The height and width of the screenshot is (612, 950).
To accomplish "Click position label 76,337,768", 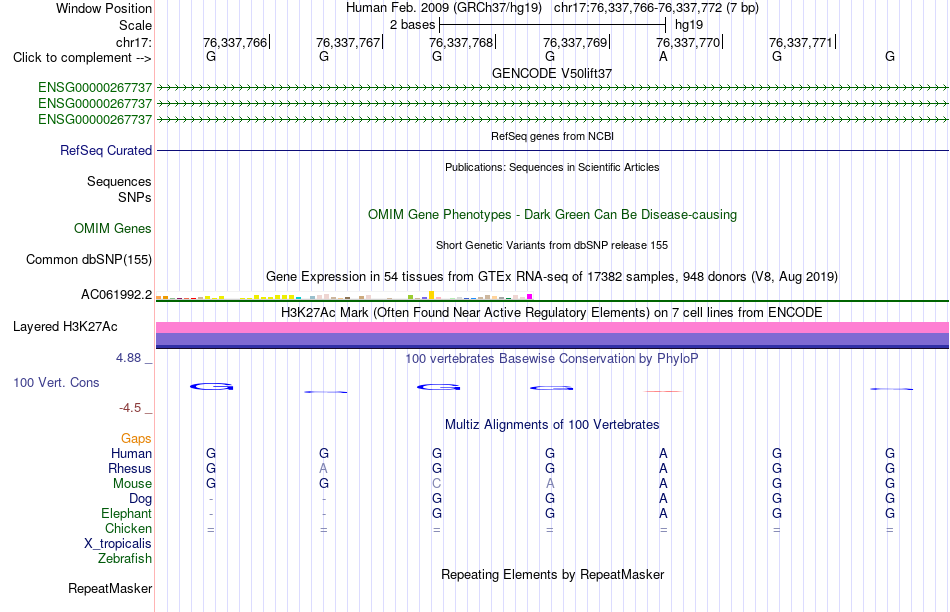I will click(461, 42).
